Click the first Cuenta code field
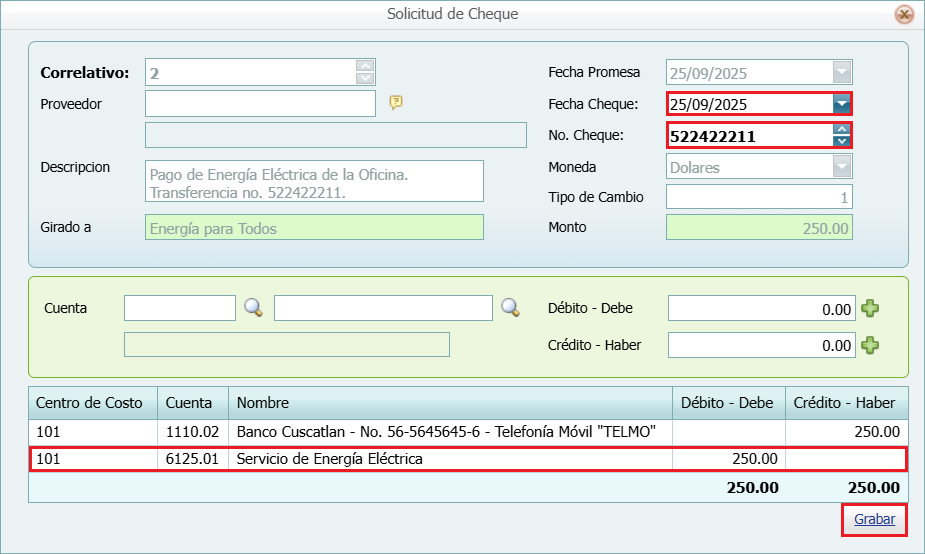The width and height of the screenshot is (925, 554). point(180,308)
